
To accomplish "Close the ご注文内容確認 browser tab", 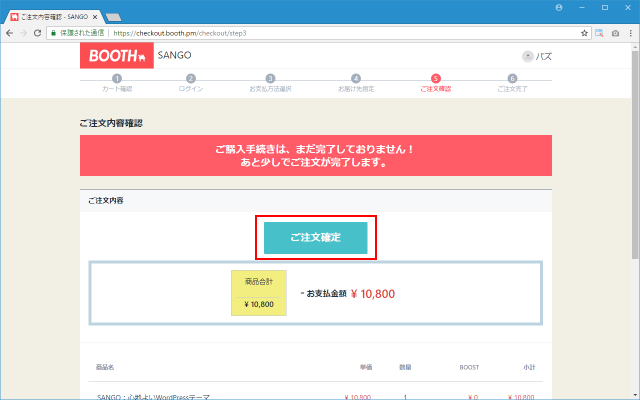I will point(95,17).
